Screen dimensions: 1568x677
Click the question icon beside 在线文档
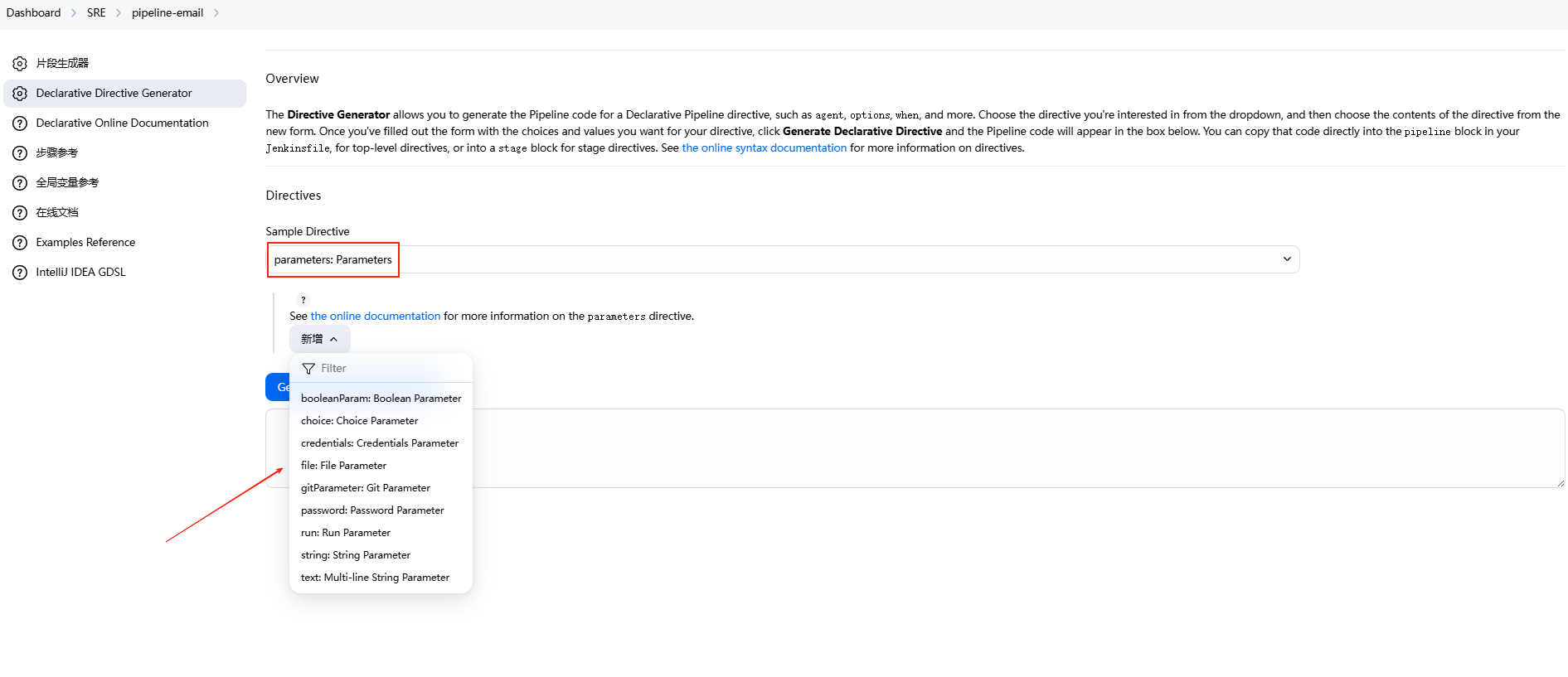point(20,213)
